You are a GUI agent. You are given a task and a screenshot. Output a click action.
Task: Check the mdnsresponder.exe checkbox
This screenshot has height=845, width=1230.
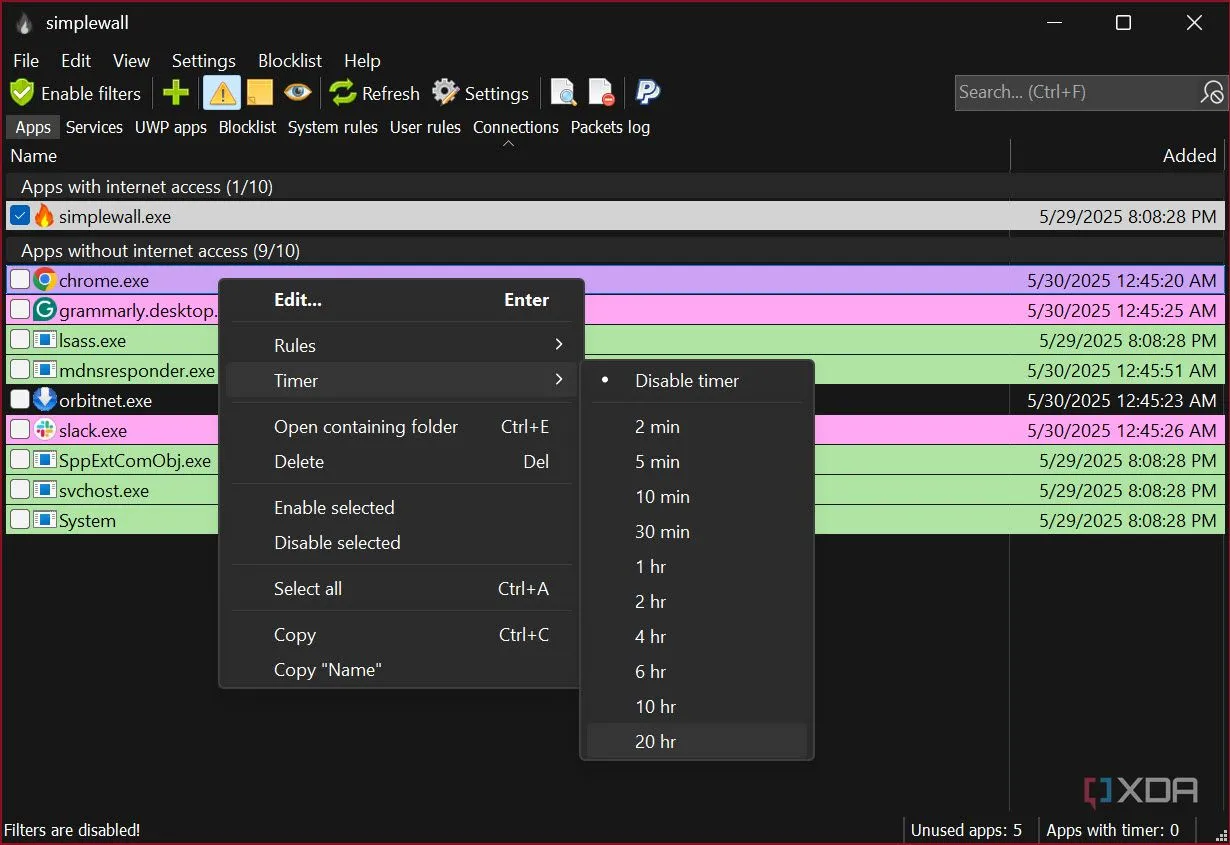click(x=20, y=370)
